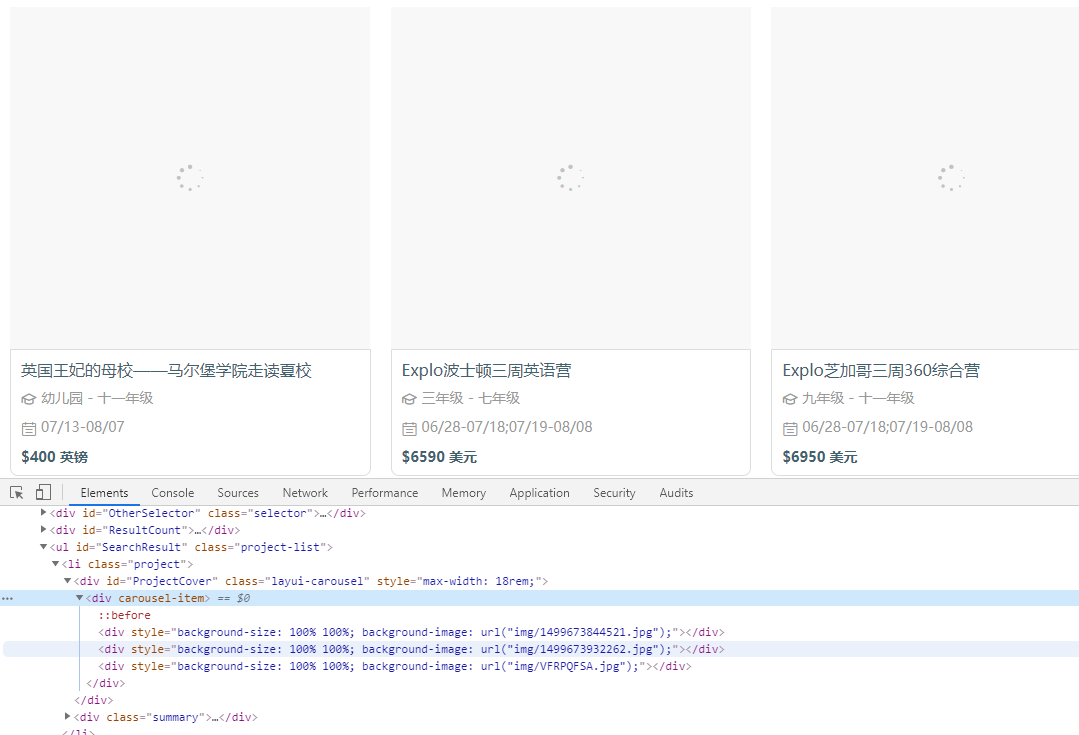The height and width of the screenshot is (735, 1079).
Task: Collapse the SearchResult ul node
Action: (x=43, y=547)
